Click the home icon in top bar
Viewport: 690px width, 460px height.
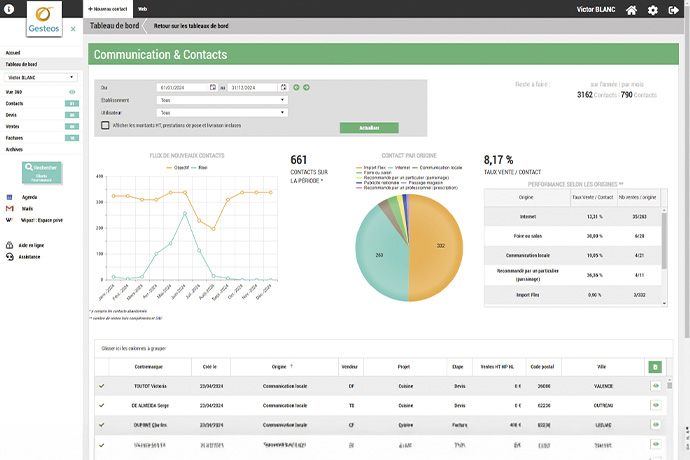pos(631,10)
